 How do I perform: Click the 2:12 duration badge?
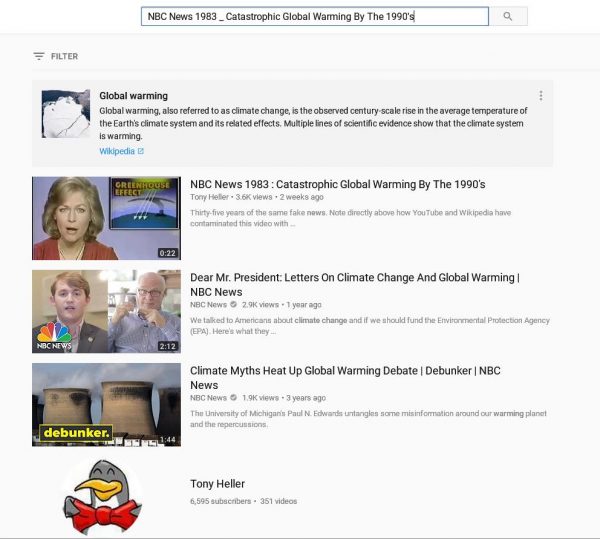(168, 346)
